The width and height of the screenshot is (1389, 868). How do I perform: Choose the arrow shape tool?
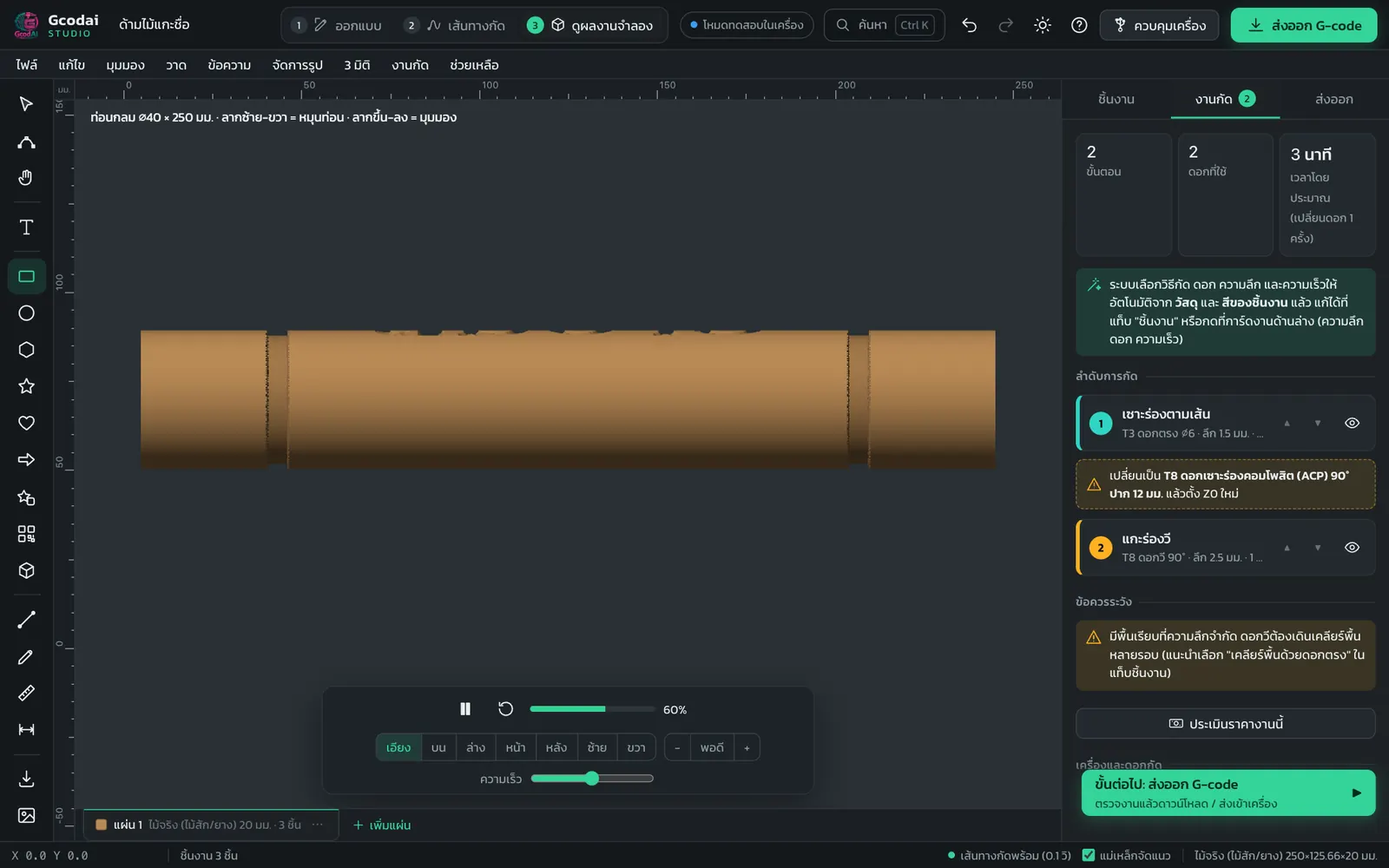click(26, 460)
